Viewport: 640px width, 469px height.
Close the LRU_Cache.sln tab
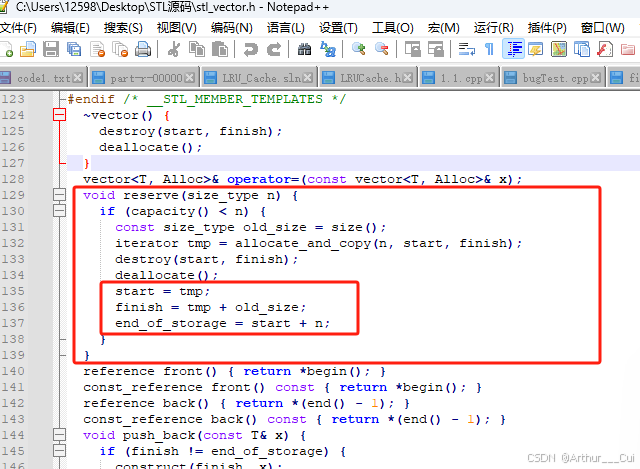(308, 78)
